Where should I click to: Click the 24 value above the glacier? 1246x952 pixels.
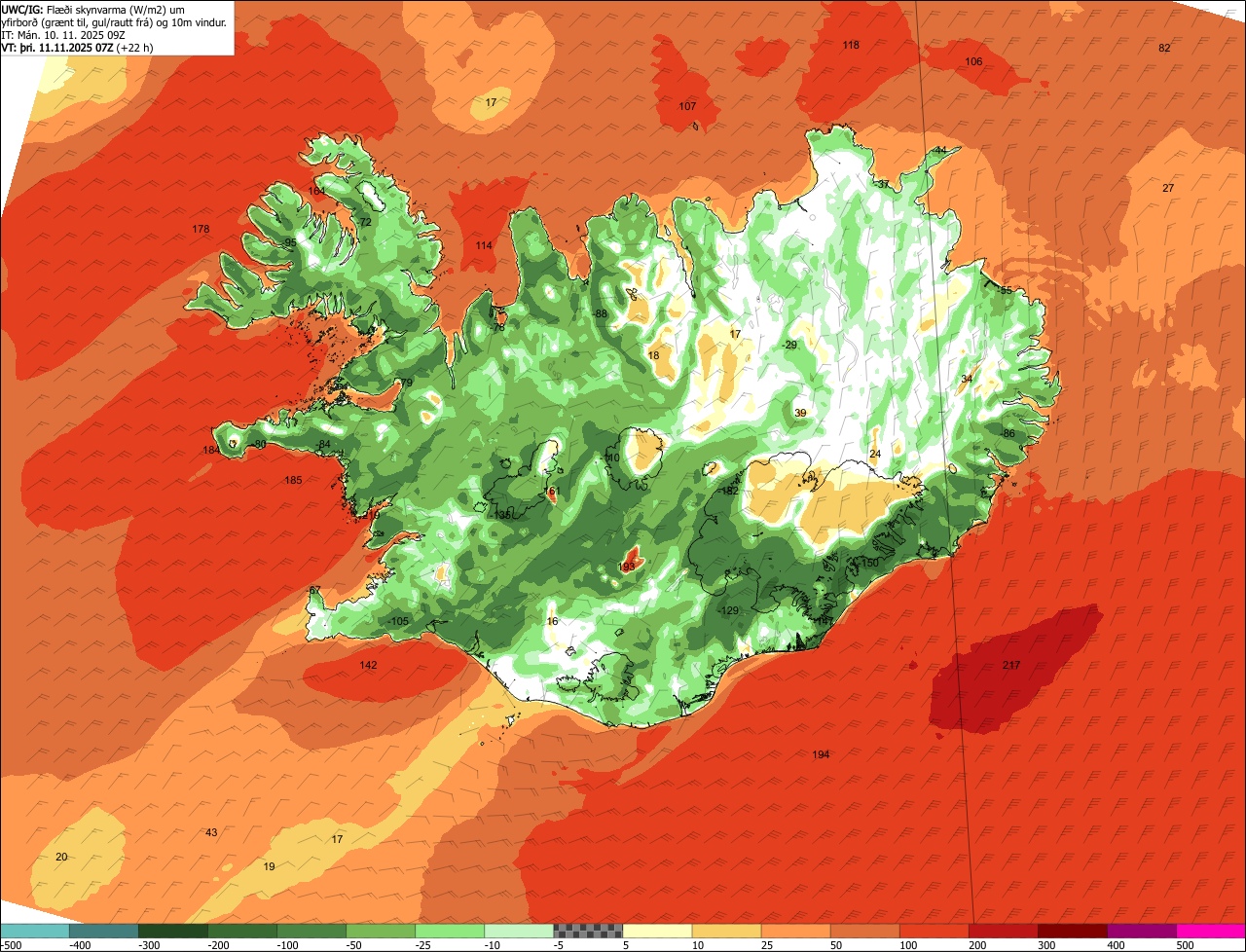(x=875, y=455)
